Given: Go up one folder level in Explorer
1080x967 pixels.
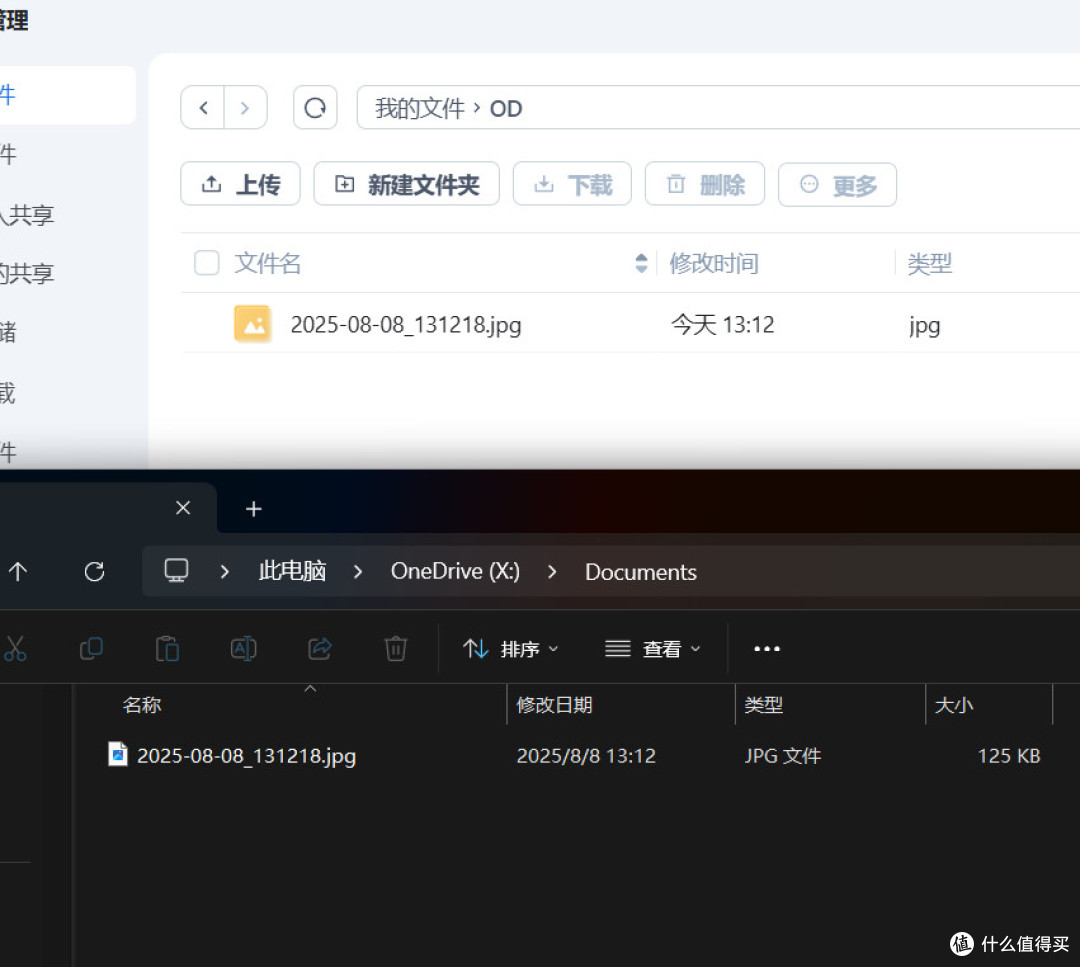Looking at the screenshot, I should pyautogui.click(x=18, y=571).
